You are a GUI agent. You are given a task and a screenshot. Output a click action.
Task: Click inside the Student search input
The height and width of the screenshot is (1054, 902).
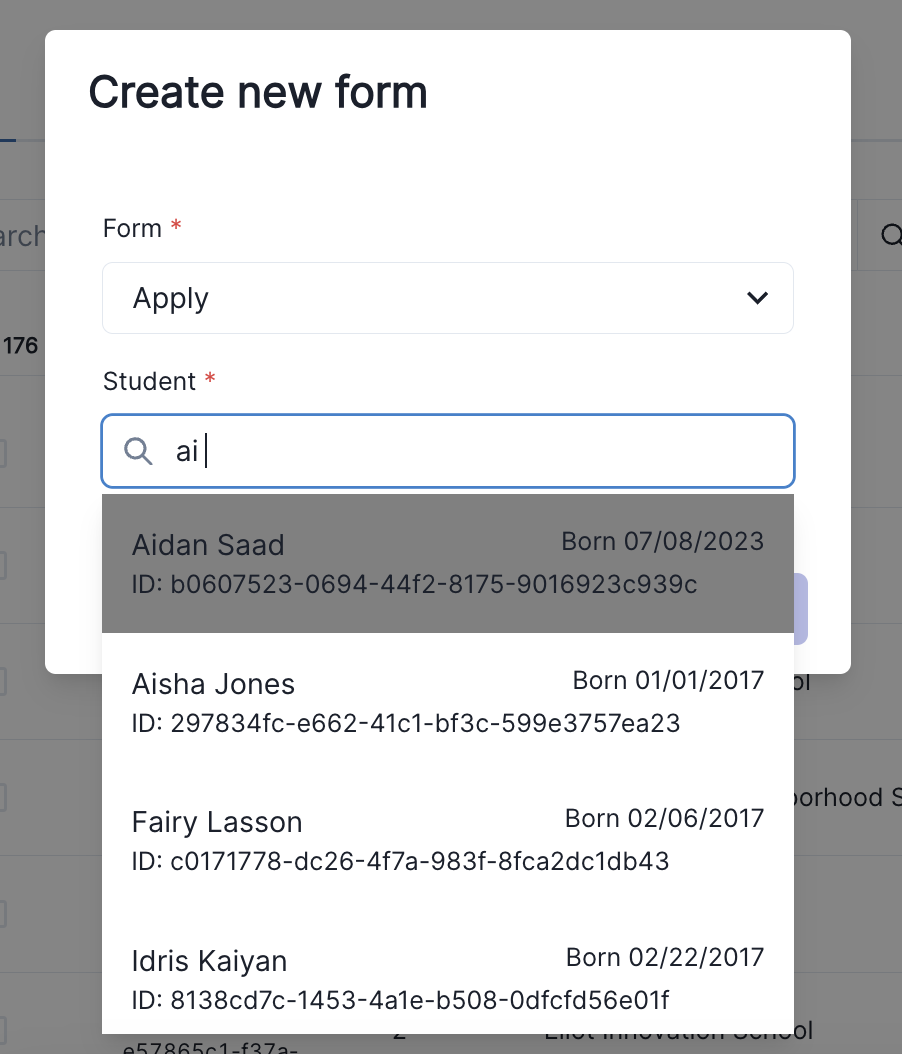click(400, 451)
